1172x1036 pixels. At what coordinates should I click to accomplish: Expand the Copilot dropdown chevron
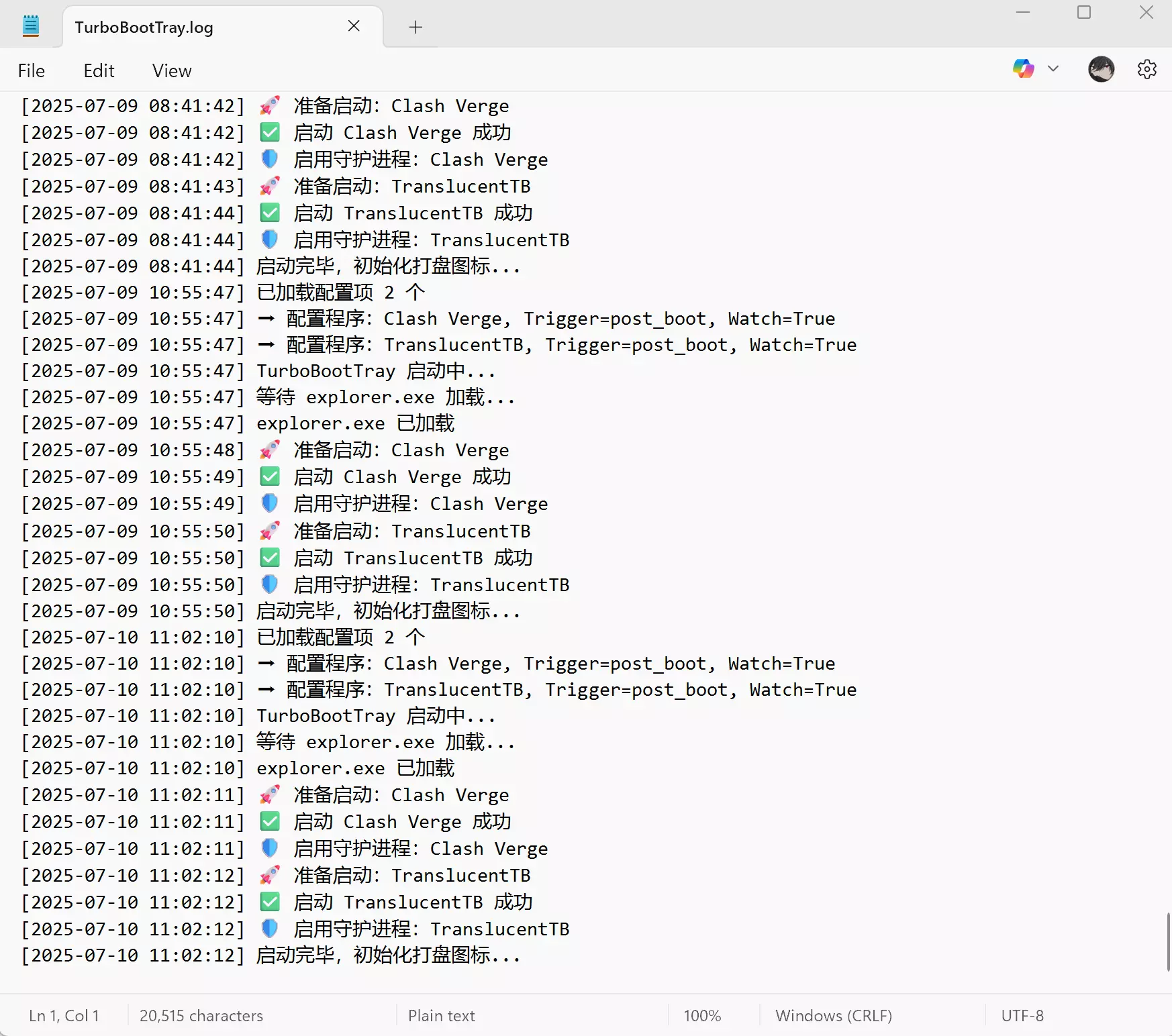point(1053,68)
